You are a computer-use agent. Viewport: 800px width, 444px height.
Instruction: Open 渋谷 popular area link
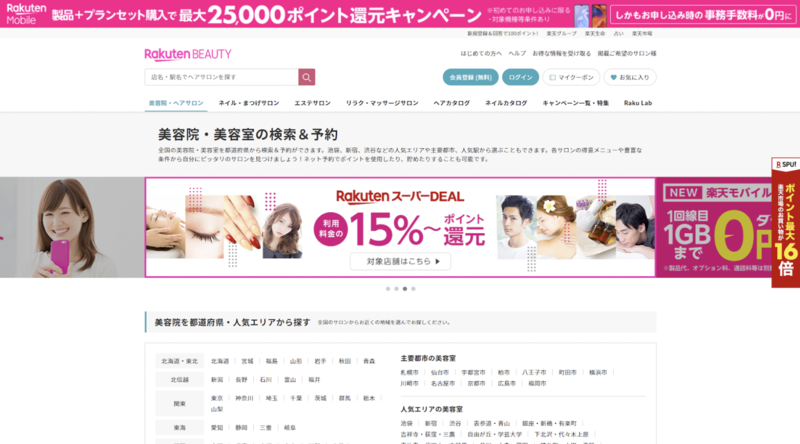pos(455,424)
